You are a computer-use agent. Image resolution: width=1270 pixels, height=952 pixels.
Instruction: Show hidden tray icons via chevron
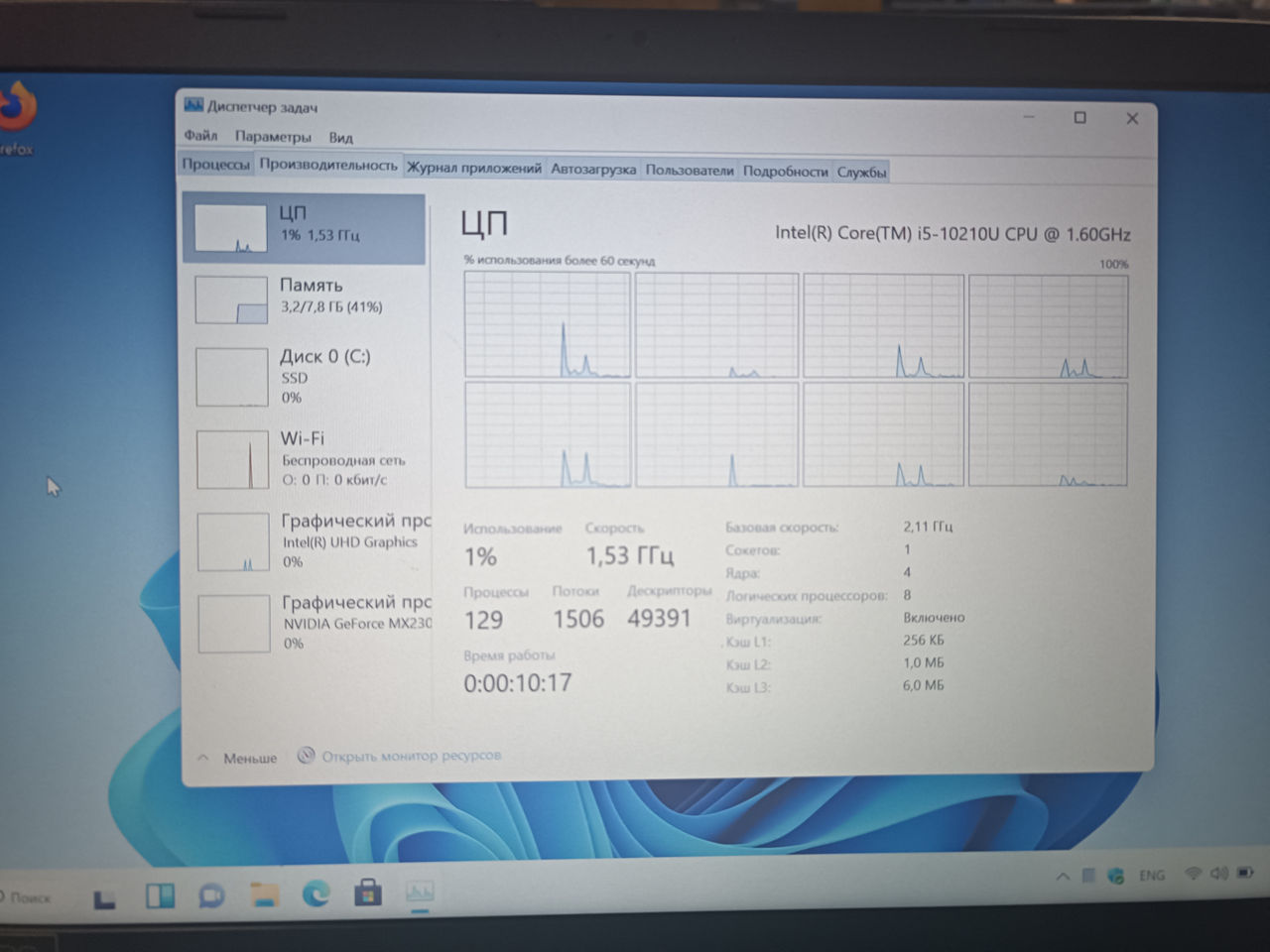tap(1063, 877)
